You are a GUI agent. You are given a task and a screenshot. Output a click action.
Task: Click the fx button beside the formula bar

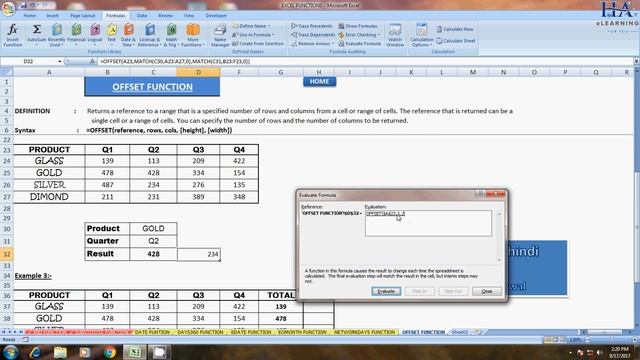click(x=92, y=61)
